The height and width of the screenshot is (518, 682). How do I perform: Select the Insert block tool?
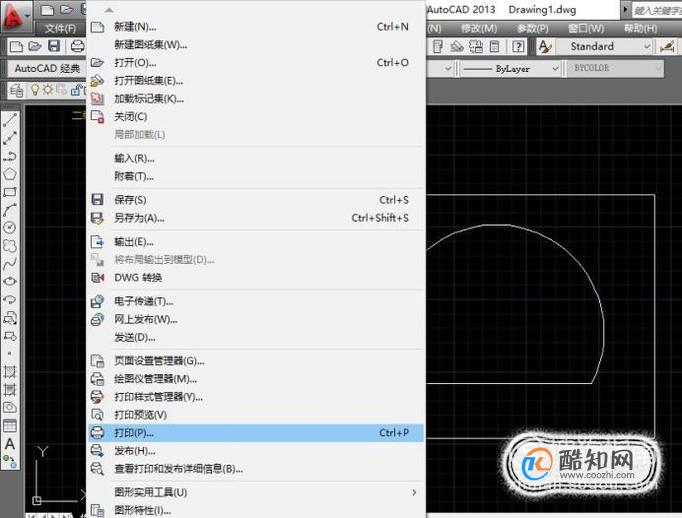coord(10,318)
